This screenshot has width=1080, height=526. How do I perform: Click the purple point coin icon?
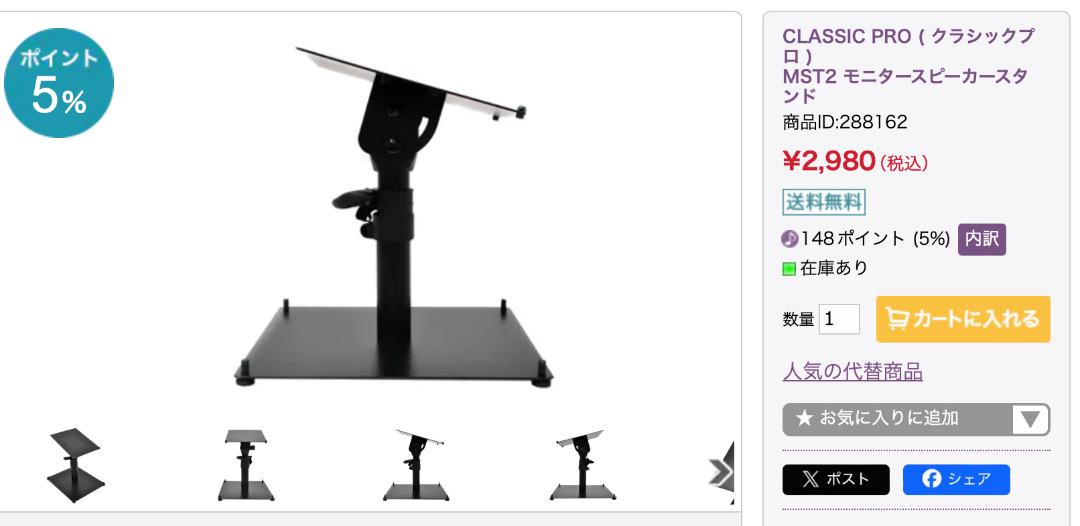(x=790, y=240)
